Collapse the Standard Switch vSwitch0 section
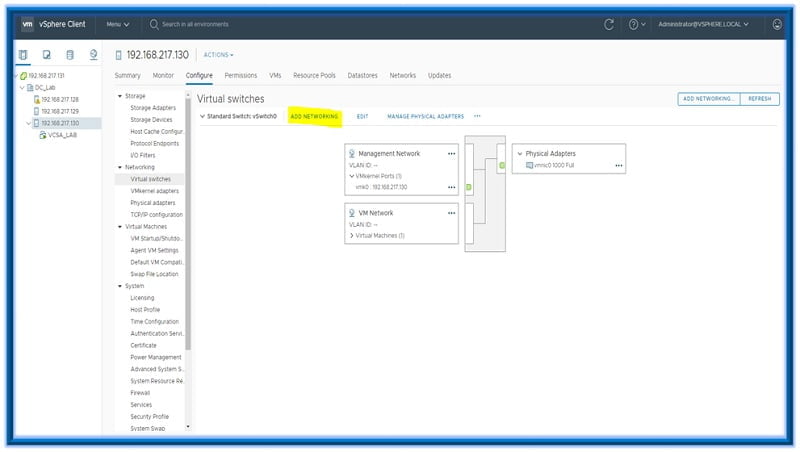This screenshot has width=800, height=452. [201, 116]
